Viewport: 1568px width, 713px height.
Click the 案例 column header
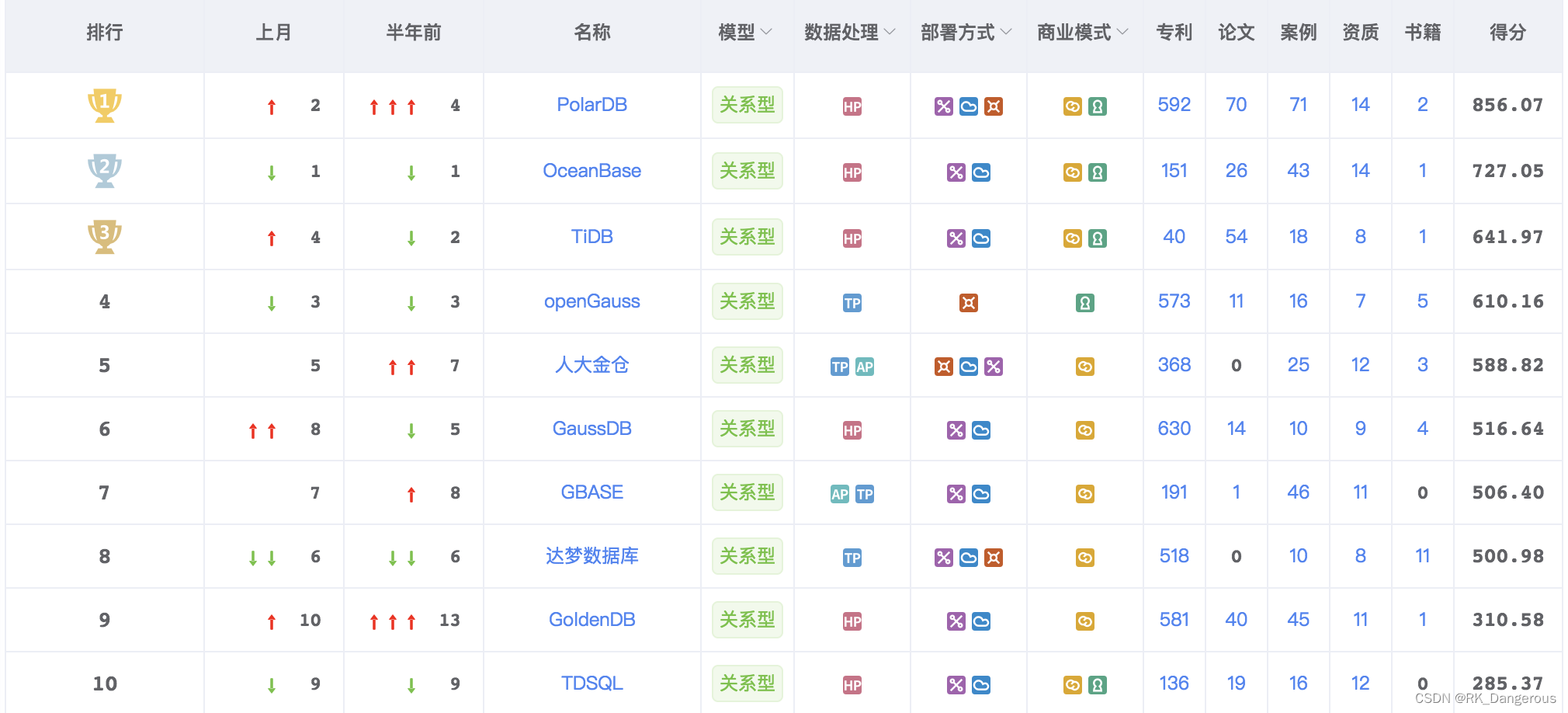pos(1299,33)
